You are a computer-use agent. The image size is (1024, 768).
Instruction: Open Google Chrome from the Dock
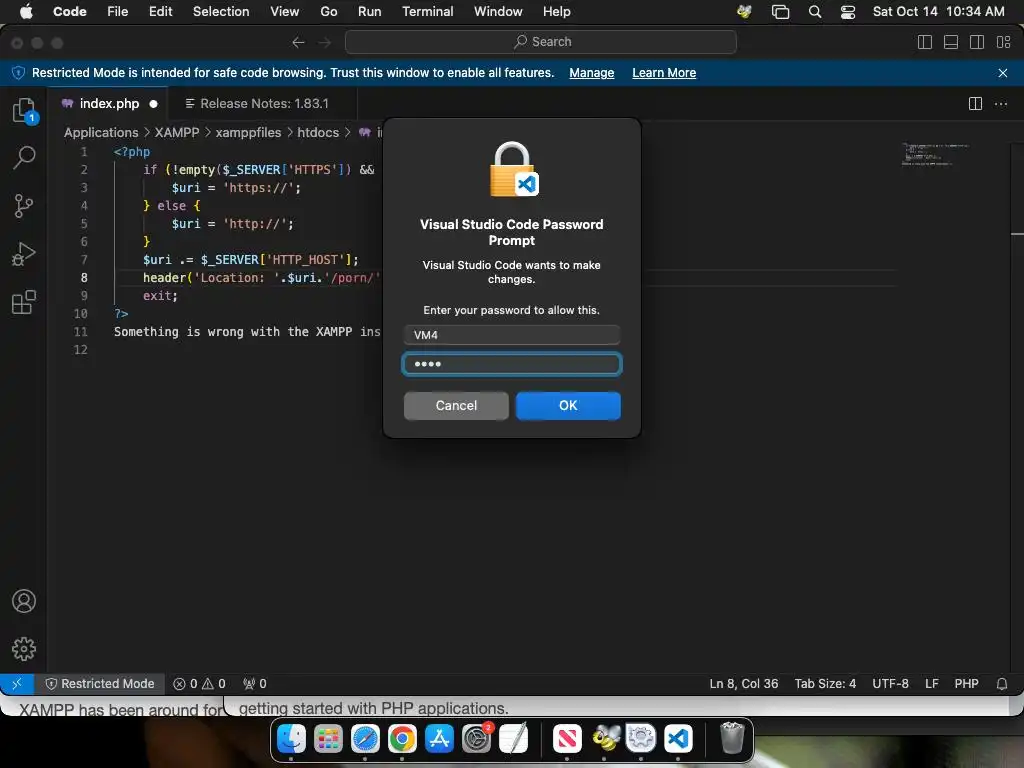pos(402,739)
